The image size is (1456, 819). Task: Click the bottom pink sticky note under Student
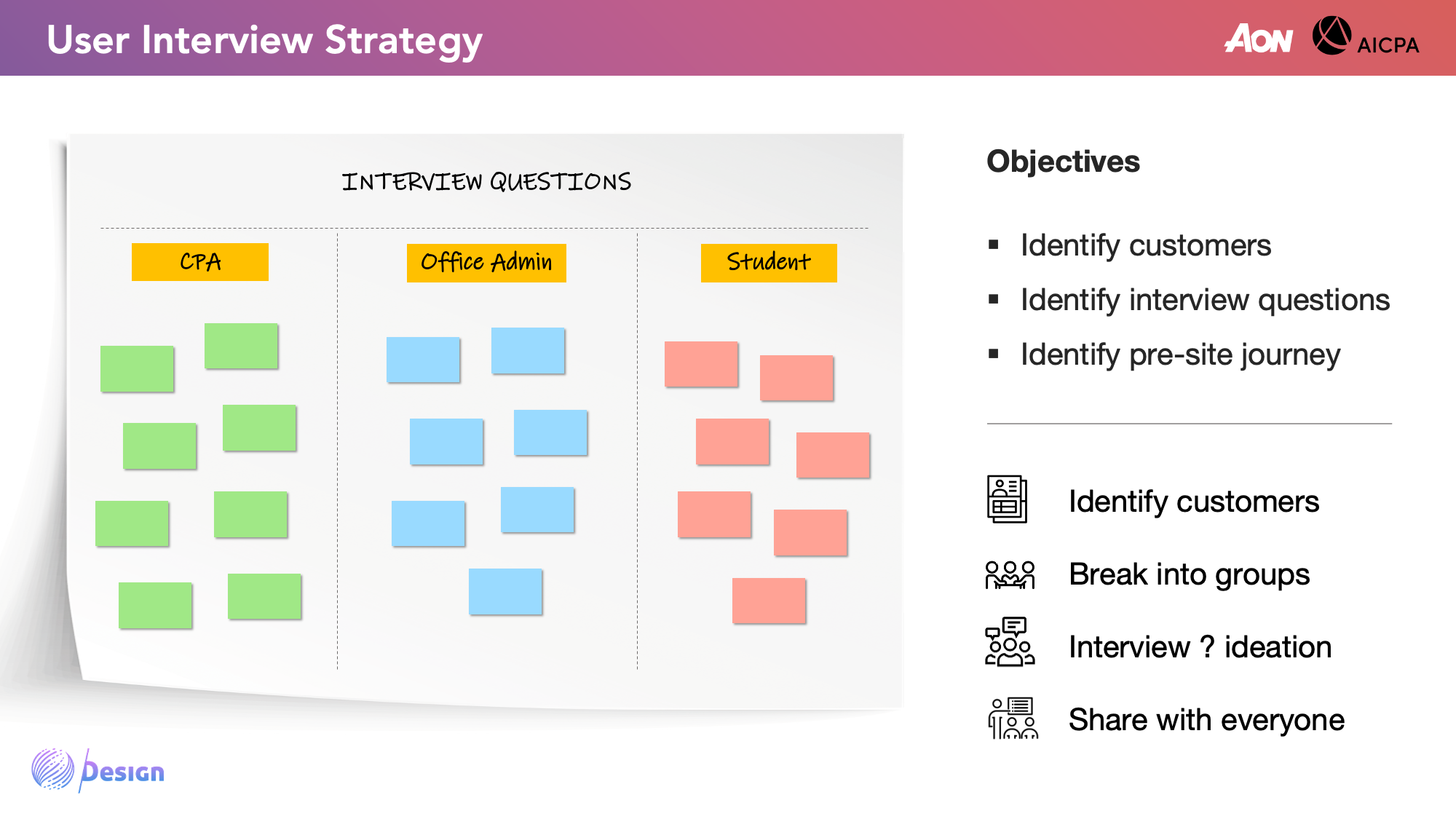769,601
